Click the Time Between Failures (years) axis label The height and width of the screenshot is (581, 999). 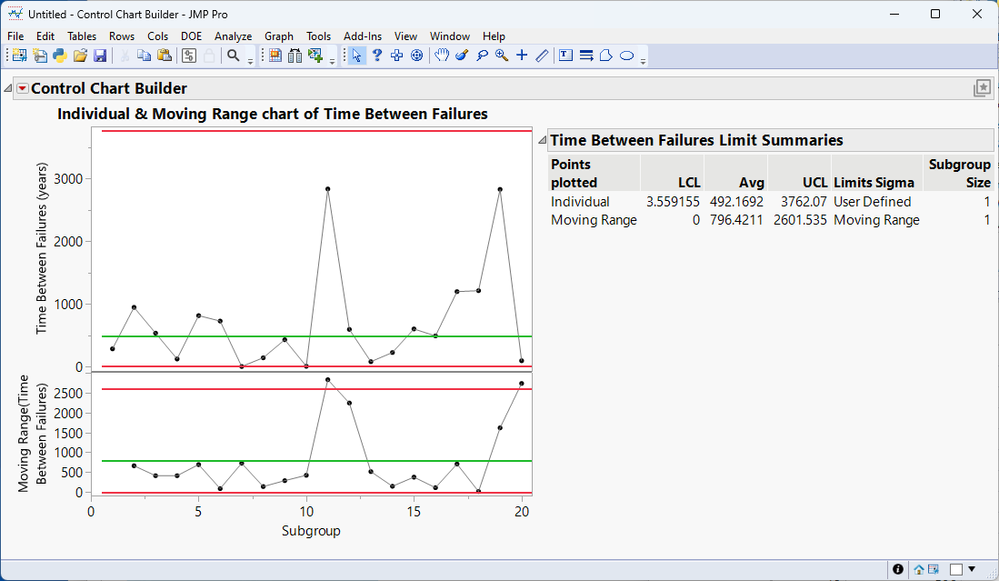[x=41, y=248]
